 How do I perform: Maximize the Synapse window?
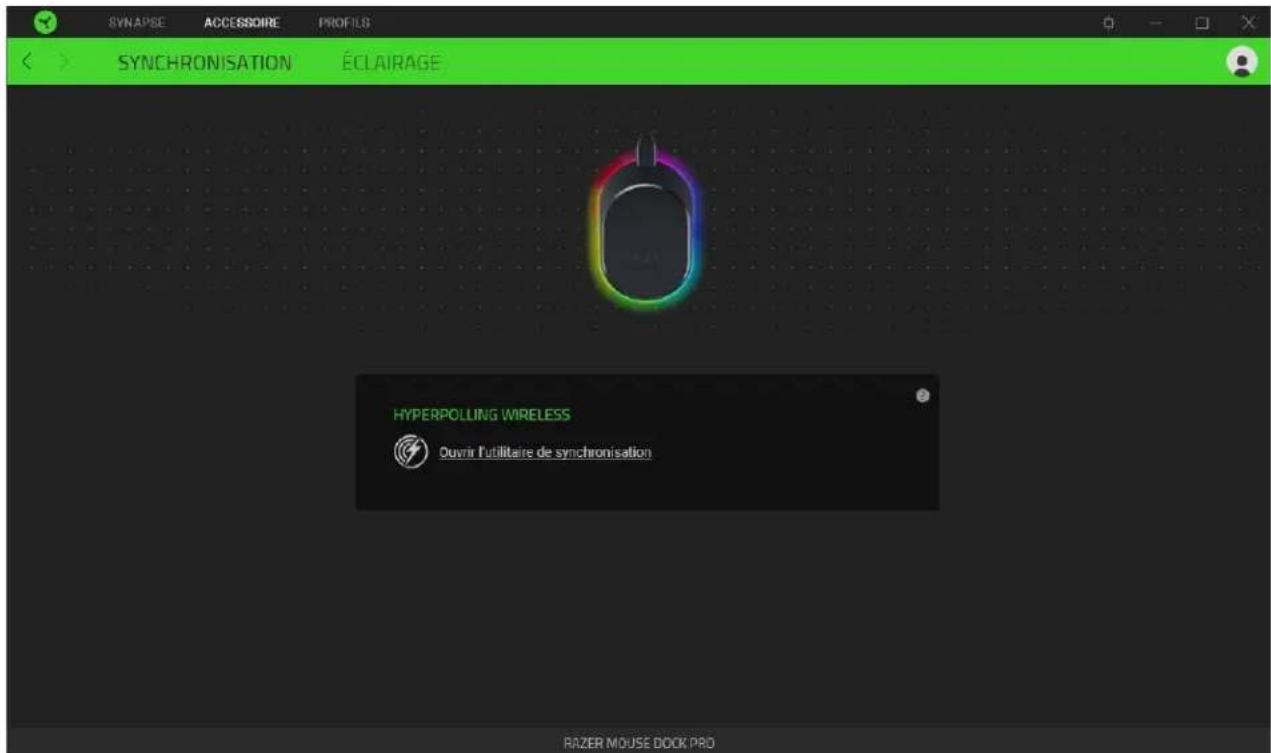[1203, 21]
